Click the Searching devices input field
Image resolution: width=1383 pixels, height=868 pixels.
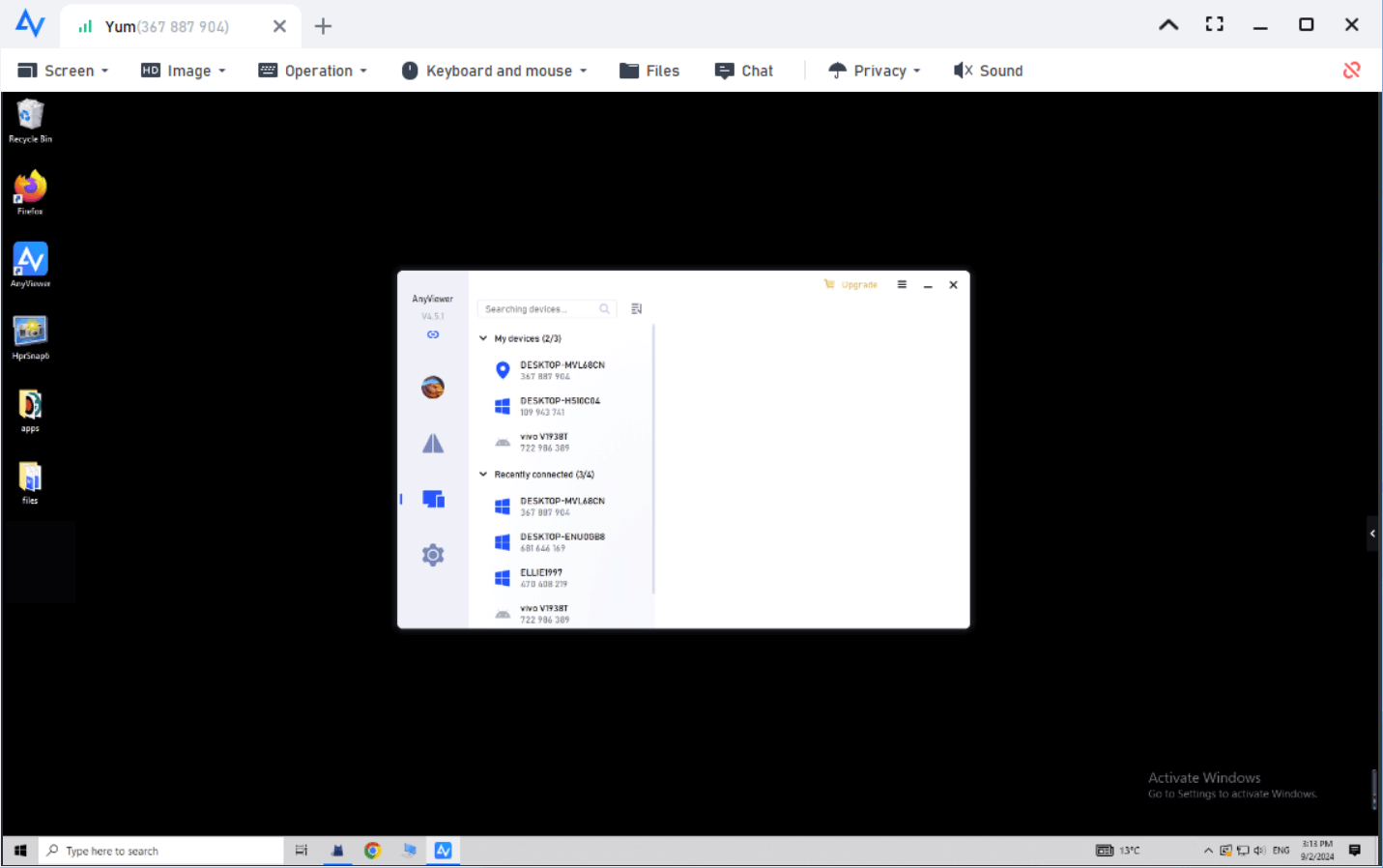click(x=539, y=309)
